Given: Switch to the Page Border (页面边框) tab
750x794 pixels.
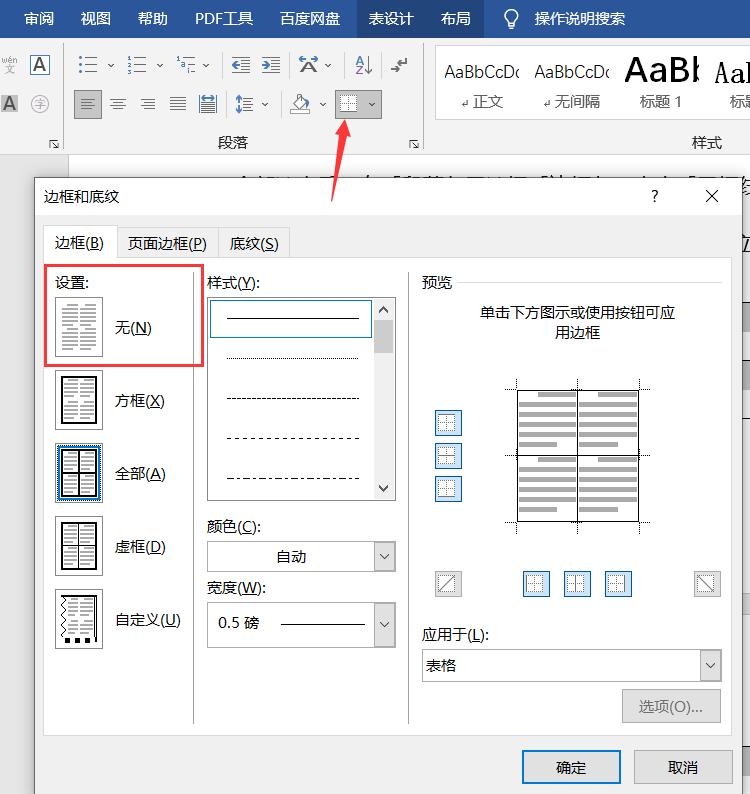Looking at the screenshot, I should pos(167,243).
